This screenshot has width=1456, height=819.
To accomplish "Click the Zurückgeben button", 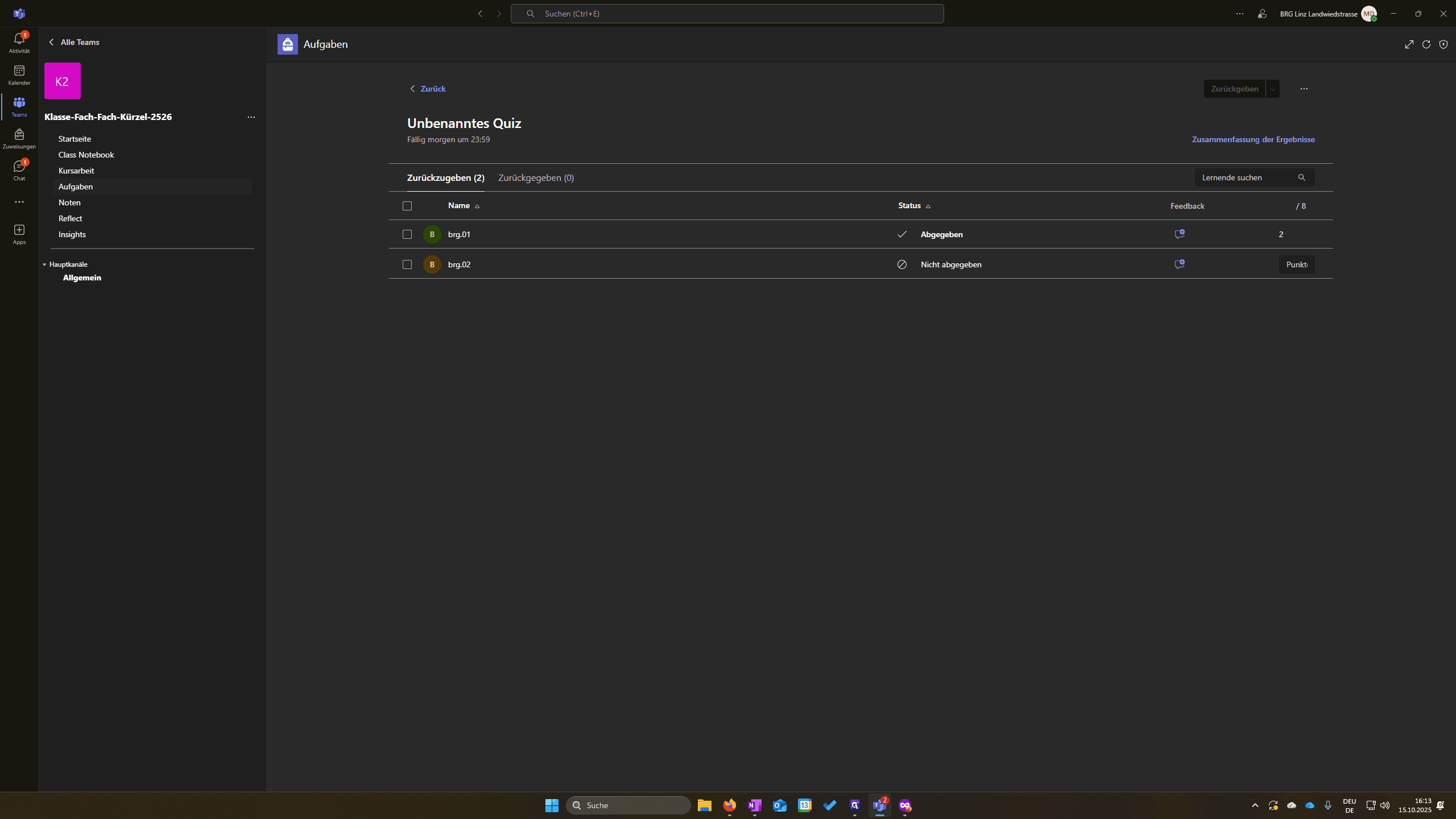I will pos(1234,89).
